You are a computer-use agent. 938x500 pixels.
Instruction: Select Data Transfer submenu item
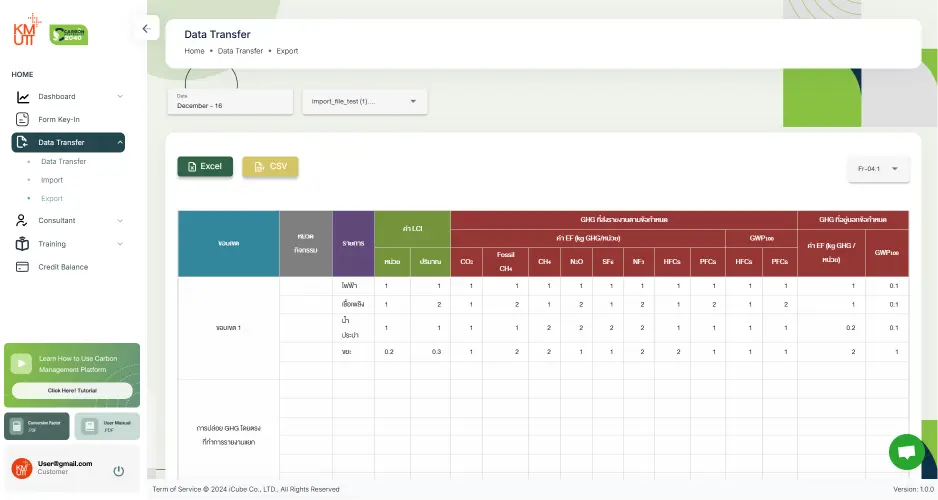(63, 161)
